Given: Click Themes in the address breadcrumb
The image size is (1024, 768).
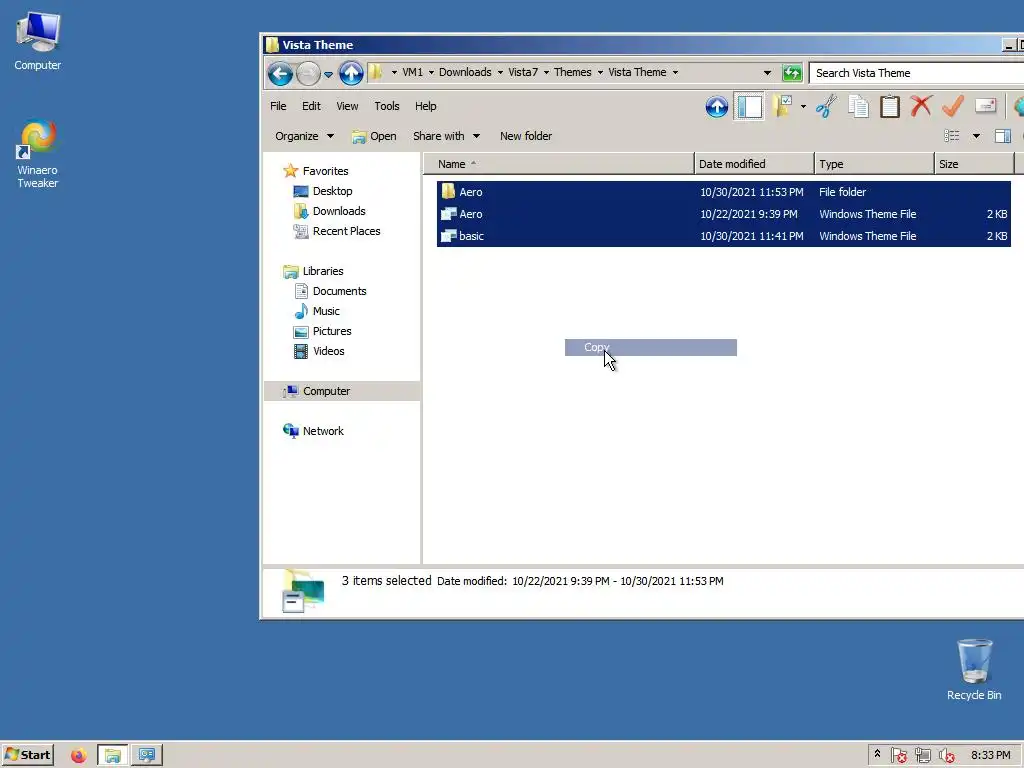Looking at the screenshot, I should 573,72.
